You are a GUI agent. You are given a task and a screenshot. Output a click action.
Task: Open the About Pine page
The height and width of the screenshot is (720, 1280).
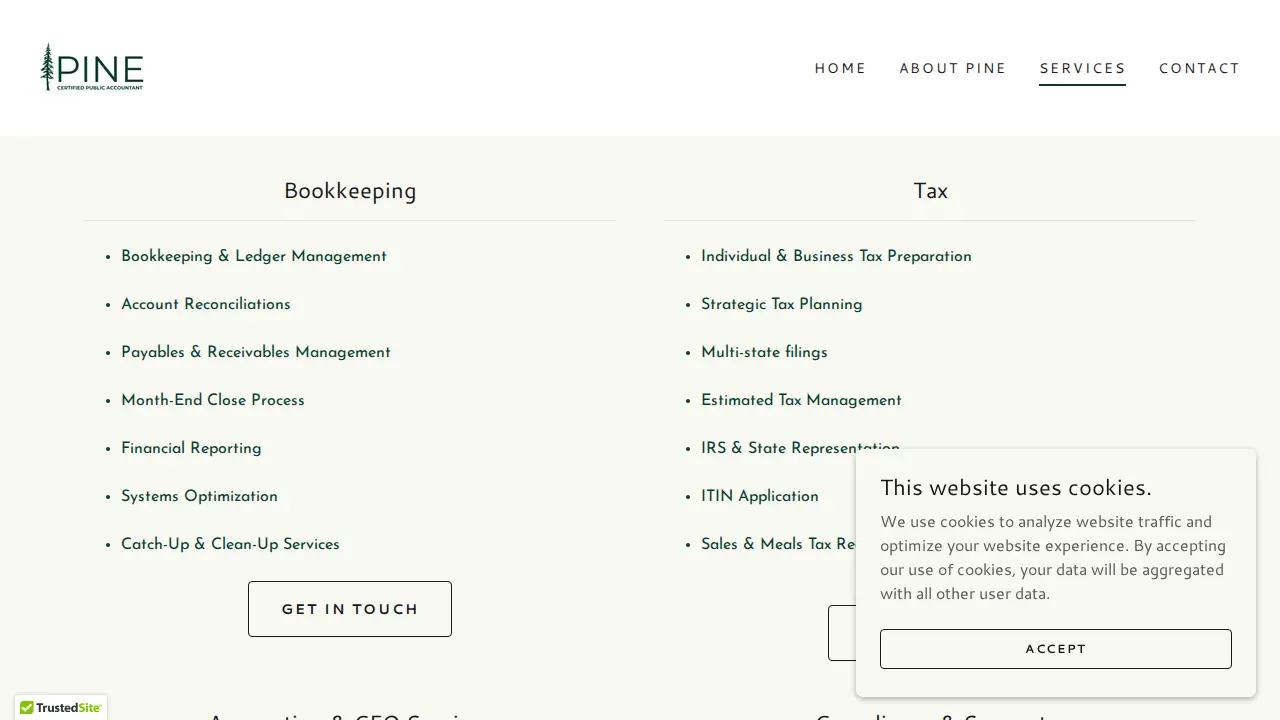[953, 68]
